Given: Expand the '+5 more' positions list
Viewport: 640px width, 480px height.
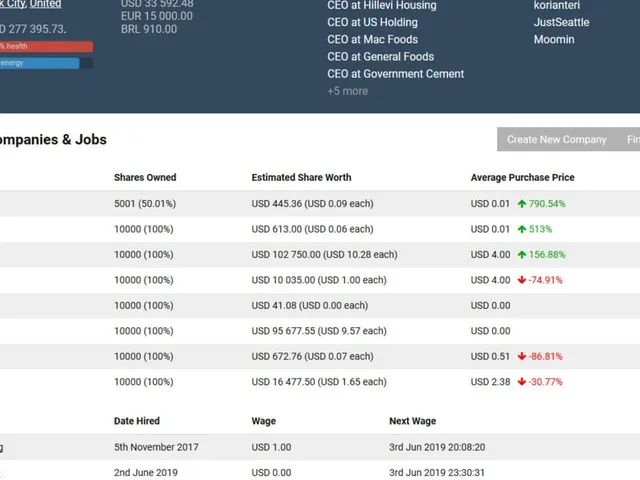Looking at the screenshot, I should pos(347,91).
